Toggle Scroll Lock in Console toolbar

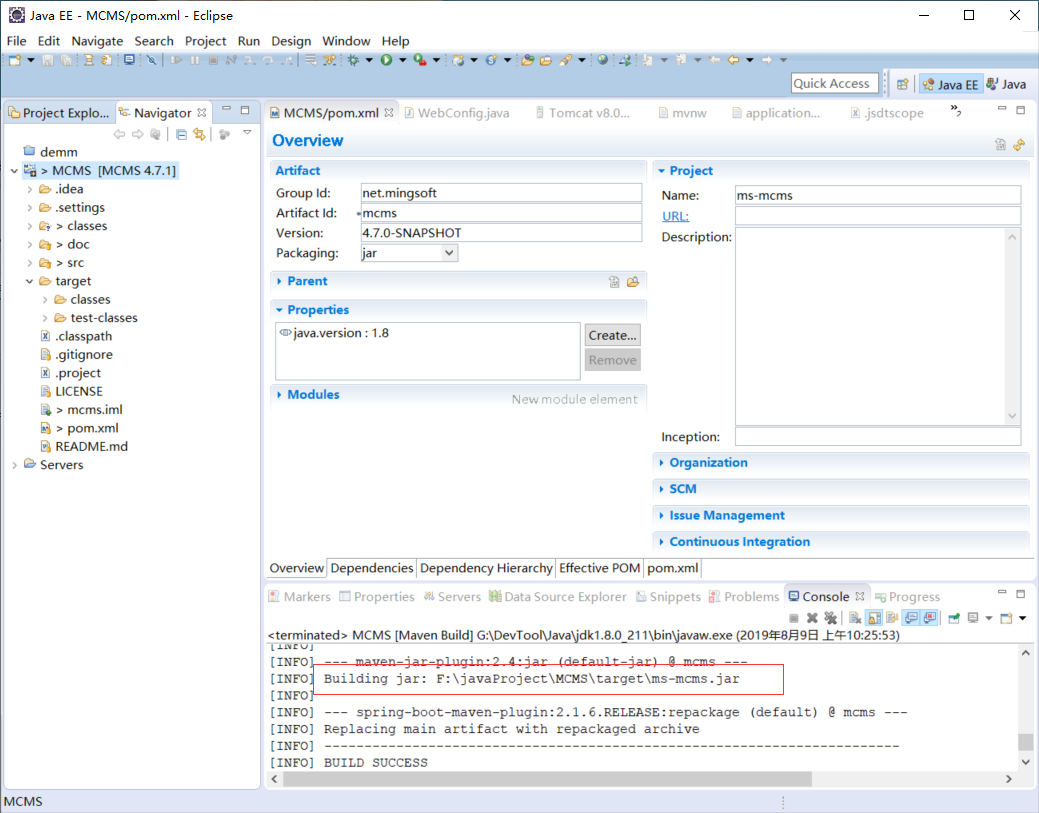click(x=875, y=618)
